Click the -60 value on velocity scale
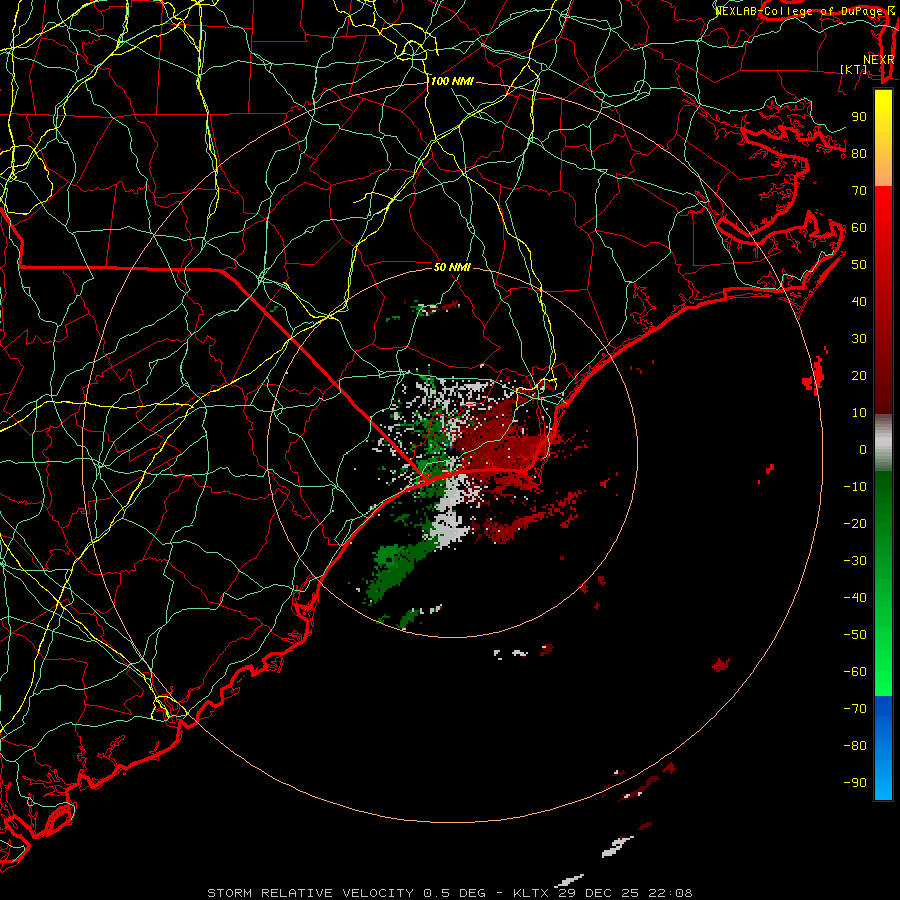 [855, 672]
